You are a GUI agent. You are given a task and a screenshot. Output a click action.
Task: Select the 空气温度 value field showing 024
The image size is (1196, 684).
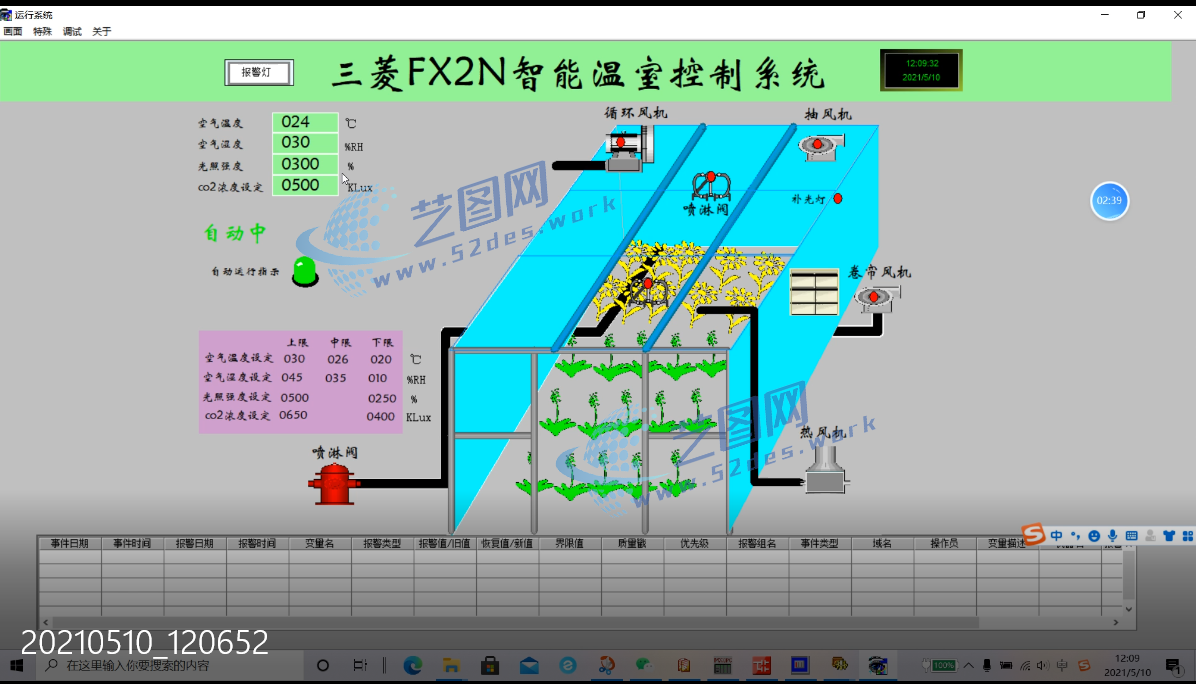click(x=305, y=122)
